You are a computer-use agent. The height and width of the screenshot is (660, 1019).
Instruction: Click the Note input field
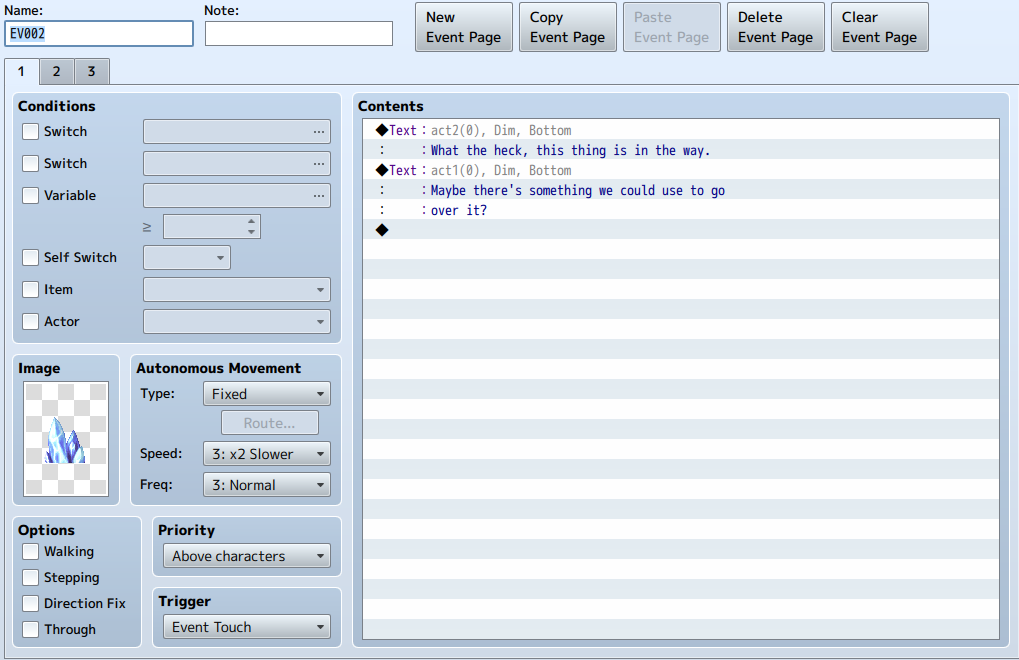coord(299,34)
